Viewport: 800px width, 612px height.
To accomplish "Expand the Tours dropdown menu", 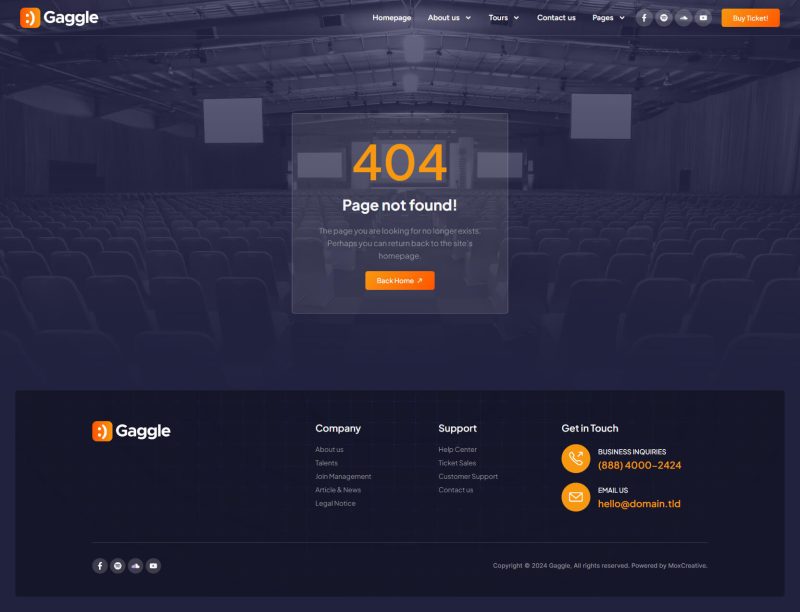I will [x=503, y=18].
